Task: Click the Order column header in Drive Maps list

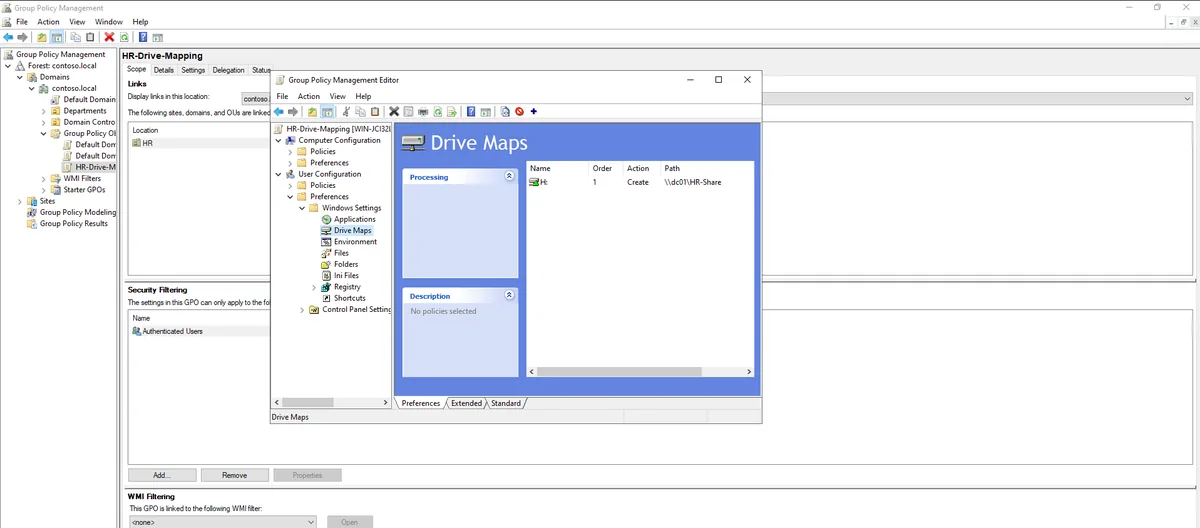Action: point(603,168)
